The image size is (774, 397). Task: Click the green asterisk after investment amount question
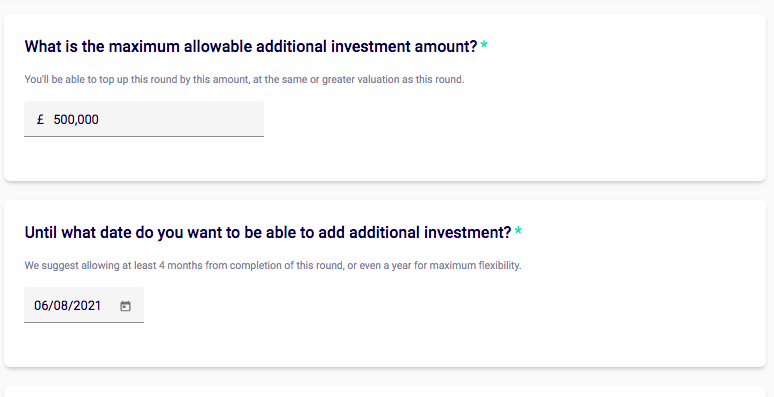pos(484,45)
